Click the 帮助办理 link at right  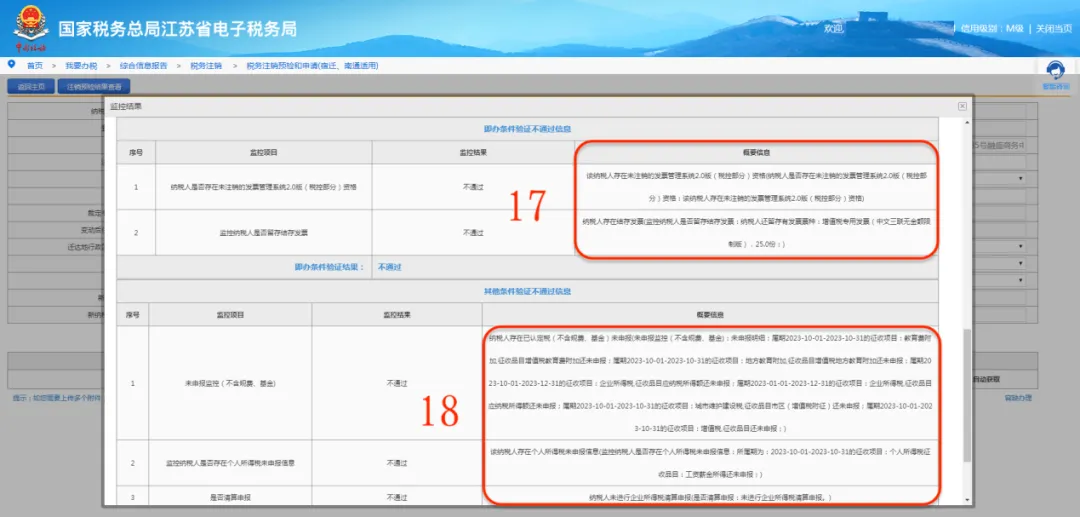click(1017, 397)
